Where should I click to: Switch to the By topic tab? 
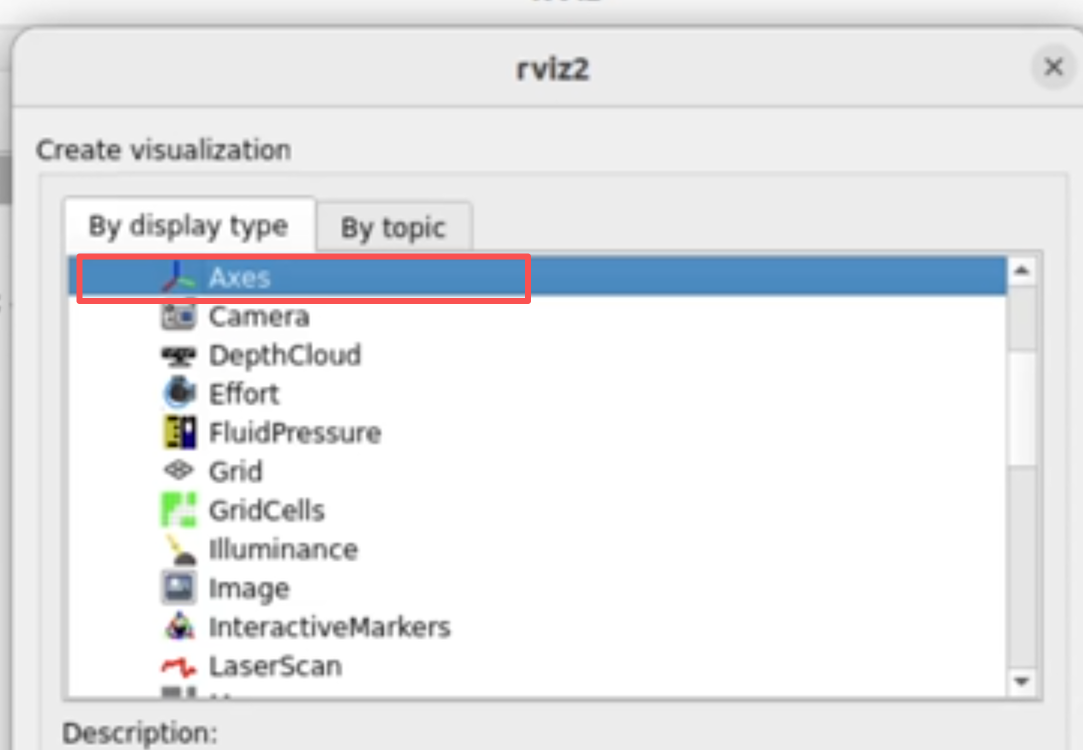[394, 227]
